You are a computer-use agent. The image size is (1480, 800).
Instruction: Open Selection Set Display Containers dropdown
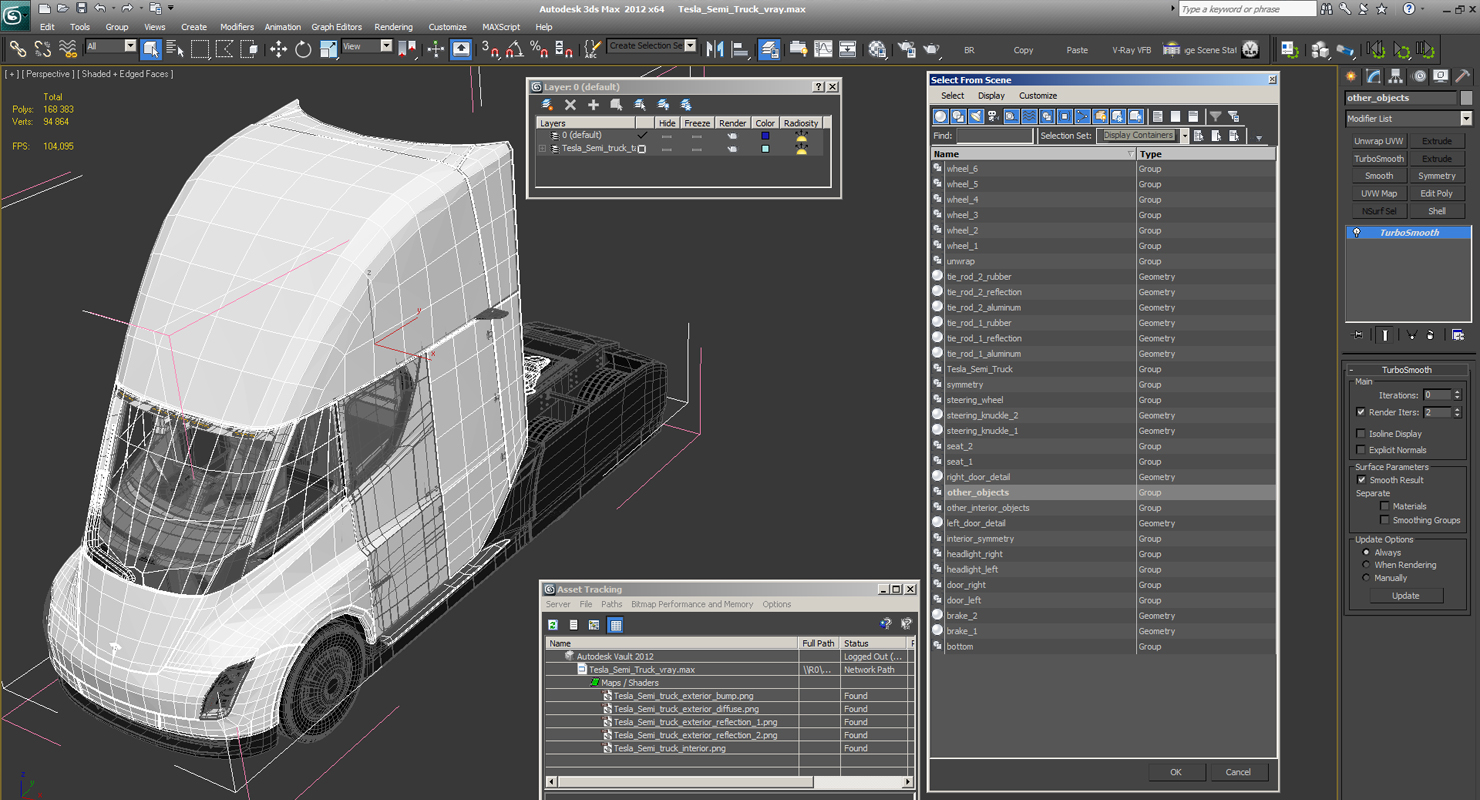pyautogui.click(x=1185, y=136)
